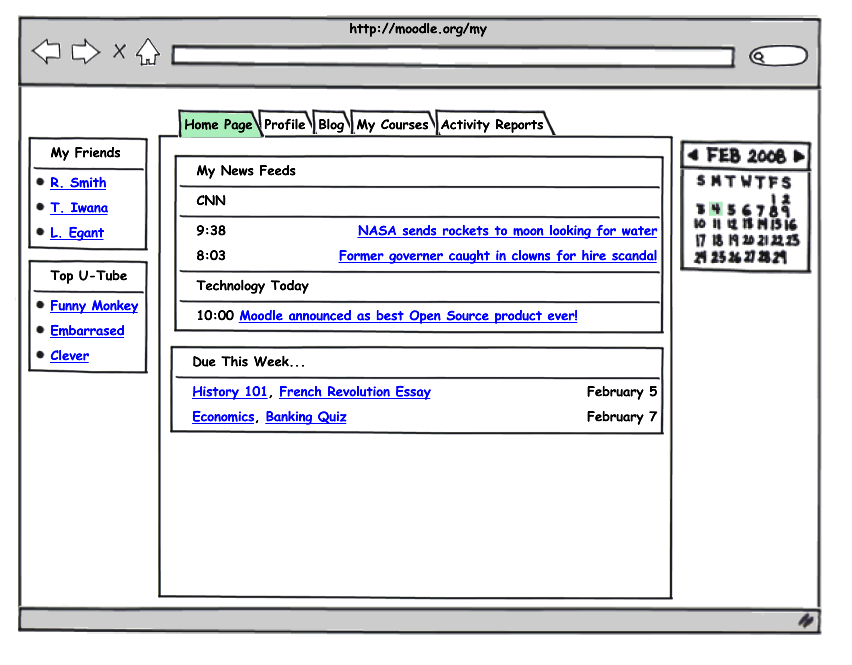Select day 17 in the calendar
The width and height of the screenshot is (852, 665).
tap(700, 240)
